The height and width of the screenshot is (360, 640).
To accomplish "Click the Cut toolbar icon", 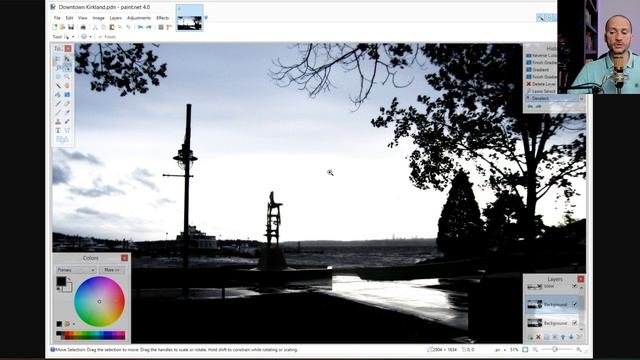I will 95,27.
